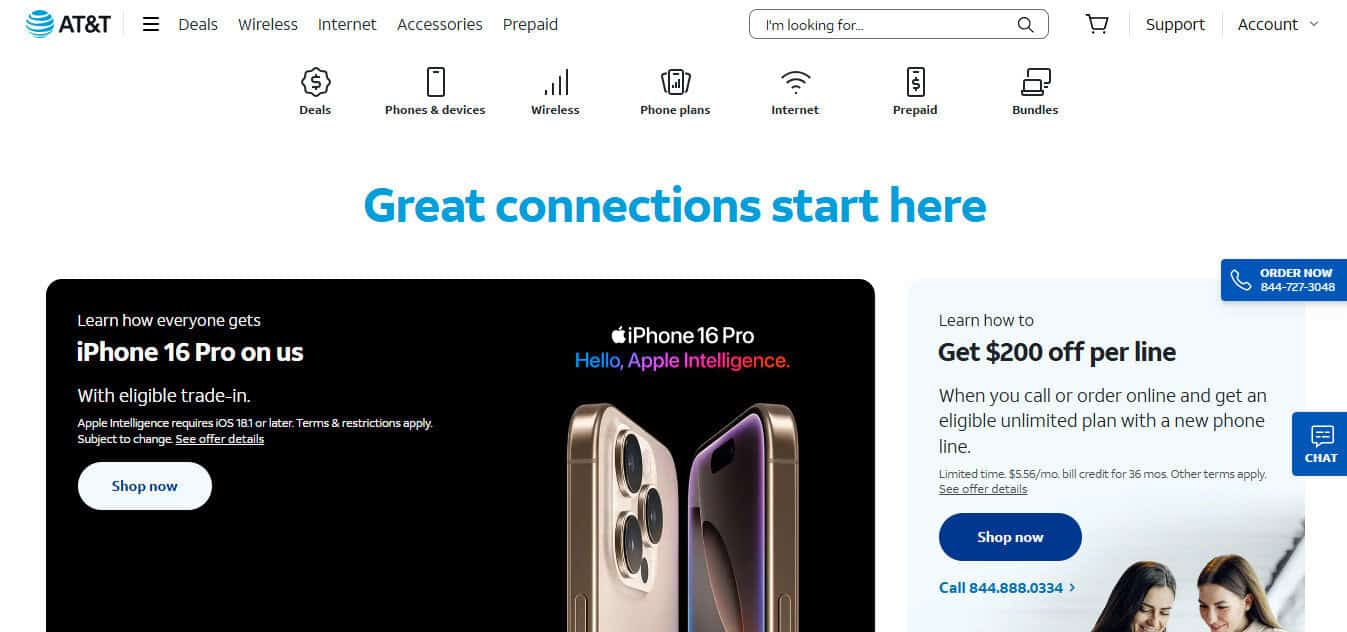Select the Bundles devices icon
The width and height of the screenshot is (1347, 632).
pyautogui.click(x=1035, y=82)
